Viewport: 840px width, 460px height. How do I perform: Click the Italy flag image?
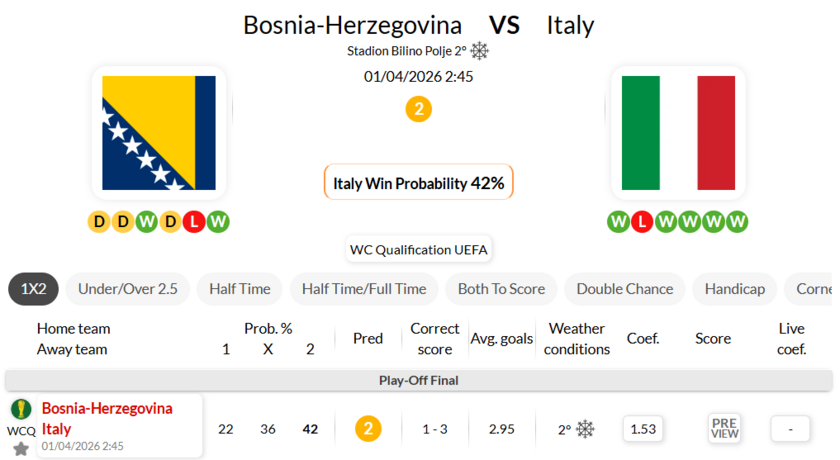(x=678, y=133)
